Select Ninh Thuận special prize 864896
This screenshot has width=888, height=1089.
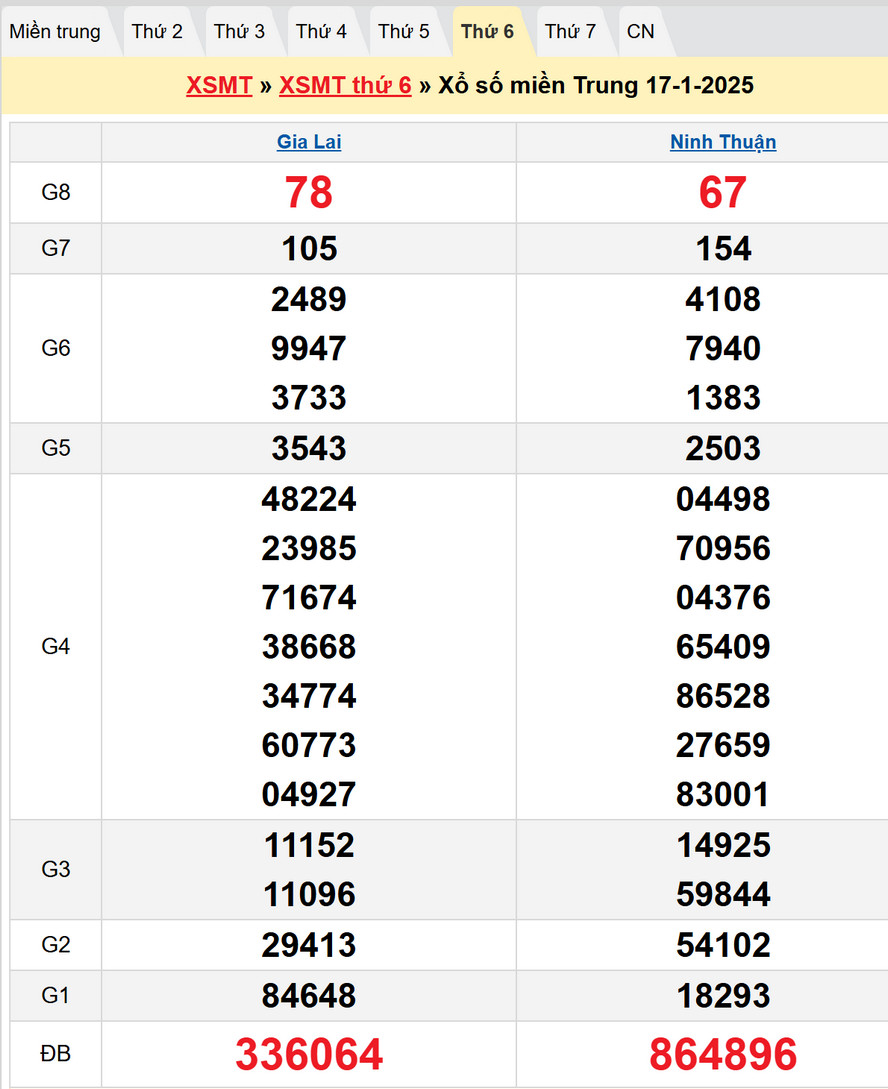pyautogui.click(x=723, y=1054)
